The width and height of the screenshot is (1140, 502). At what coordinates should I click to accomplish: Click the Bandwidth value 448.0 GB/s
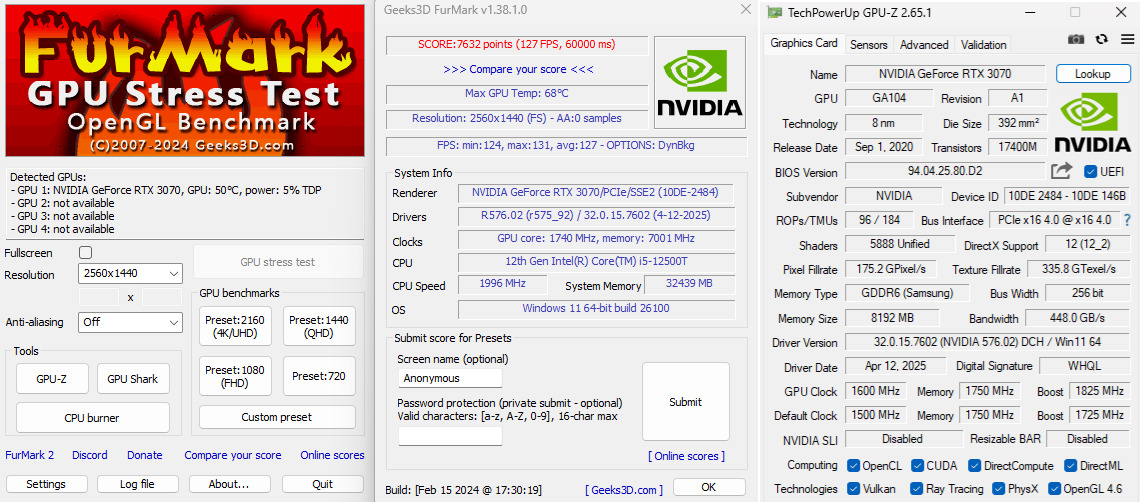[x=1077, y=319]
